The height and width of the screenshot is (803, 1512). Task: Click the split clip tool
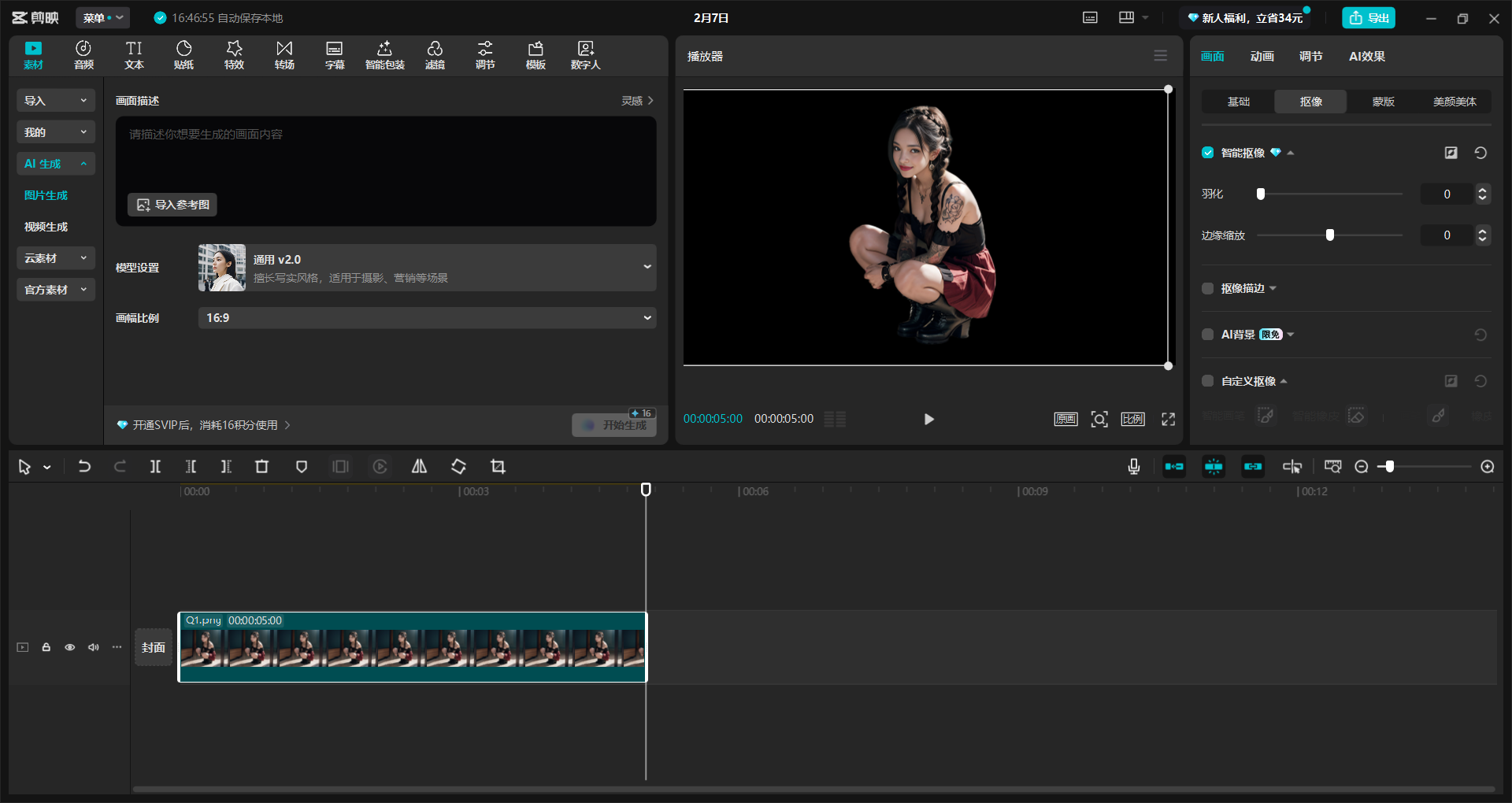click(155, 467)
